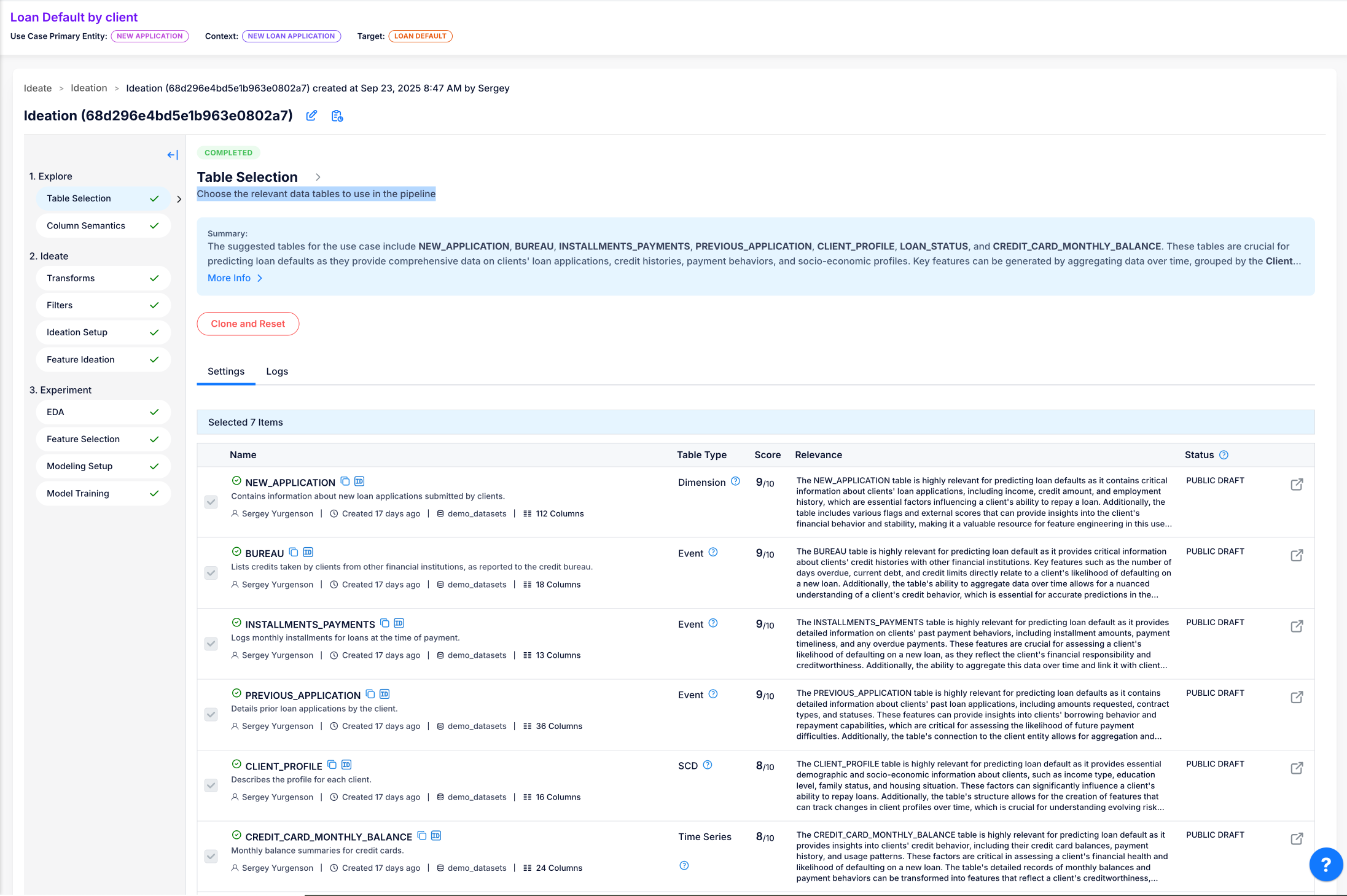Image resolution: width=1347 pixels, height=896 pixels.
Task: Copy the NEW_APPLICATION table name
Action: click(345, 481)
